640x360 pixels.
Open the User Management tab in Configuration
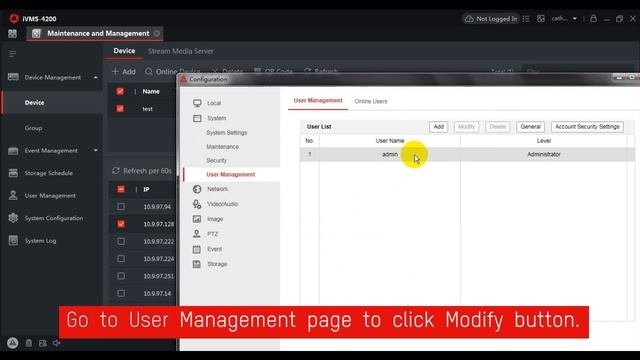click(x=318, y=101)
